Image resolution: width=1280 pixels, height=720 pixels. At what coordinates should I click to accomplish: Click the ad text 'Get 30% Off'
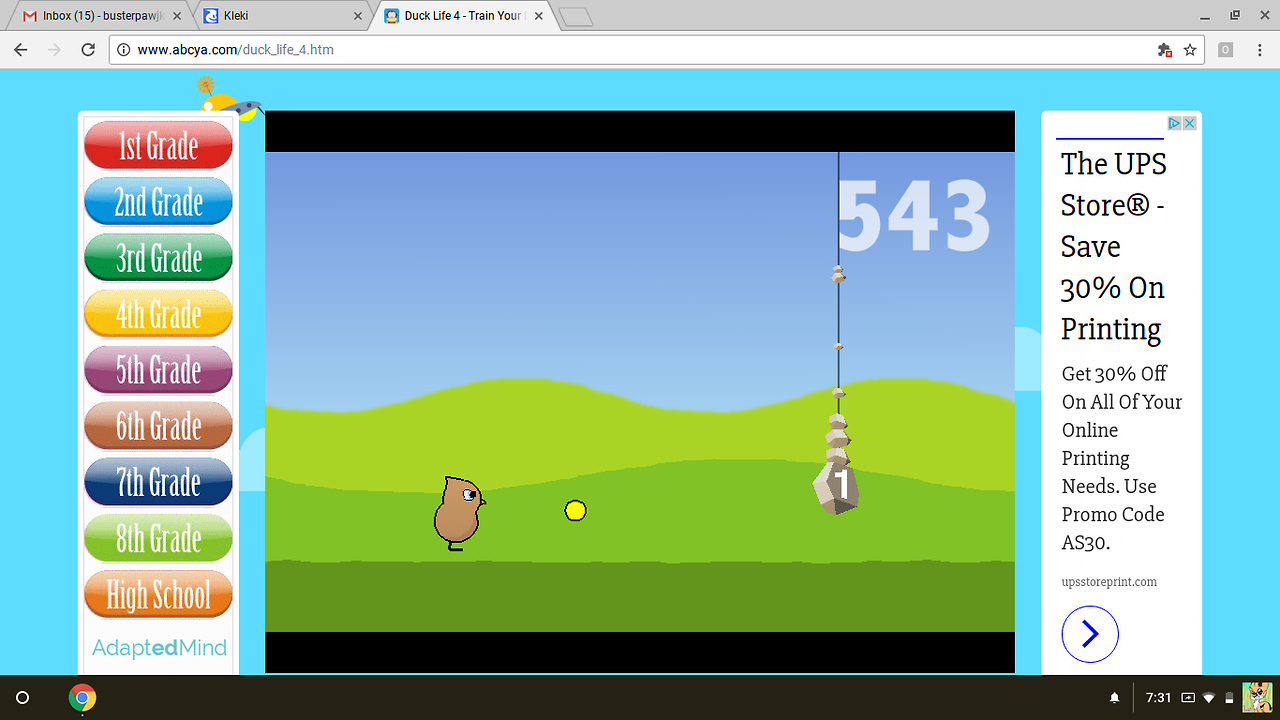click(1114, 373)
